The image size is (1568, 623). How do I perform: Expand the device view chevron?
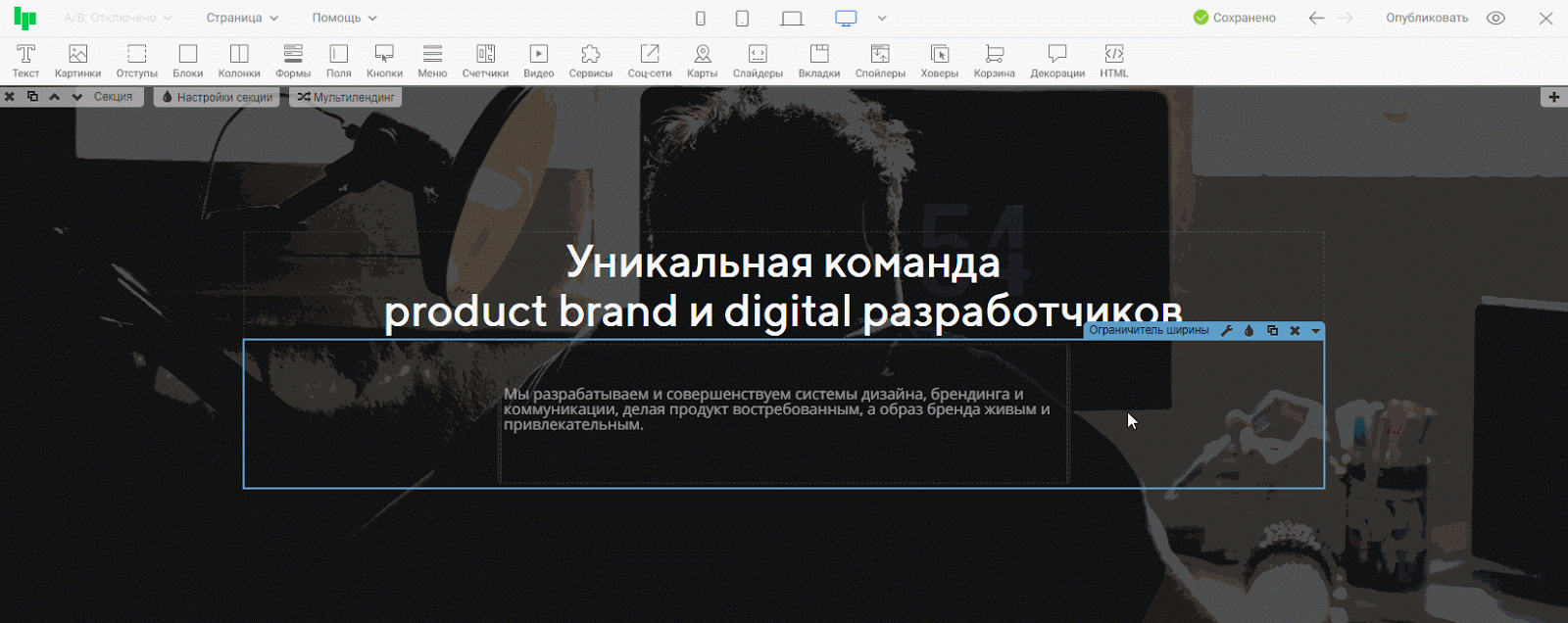pyautogui.click(x=882, y=18)
